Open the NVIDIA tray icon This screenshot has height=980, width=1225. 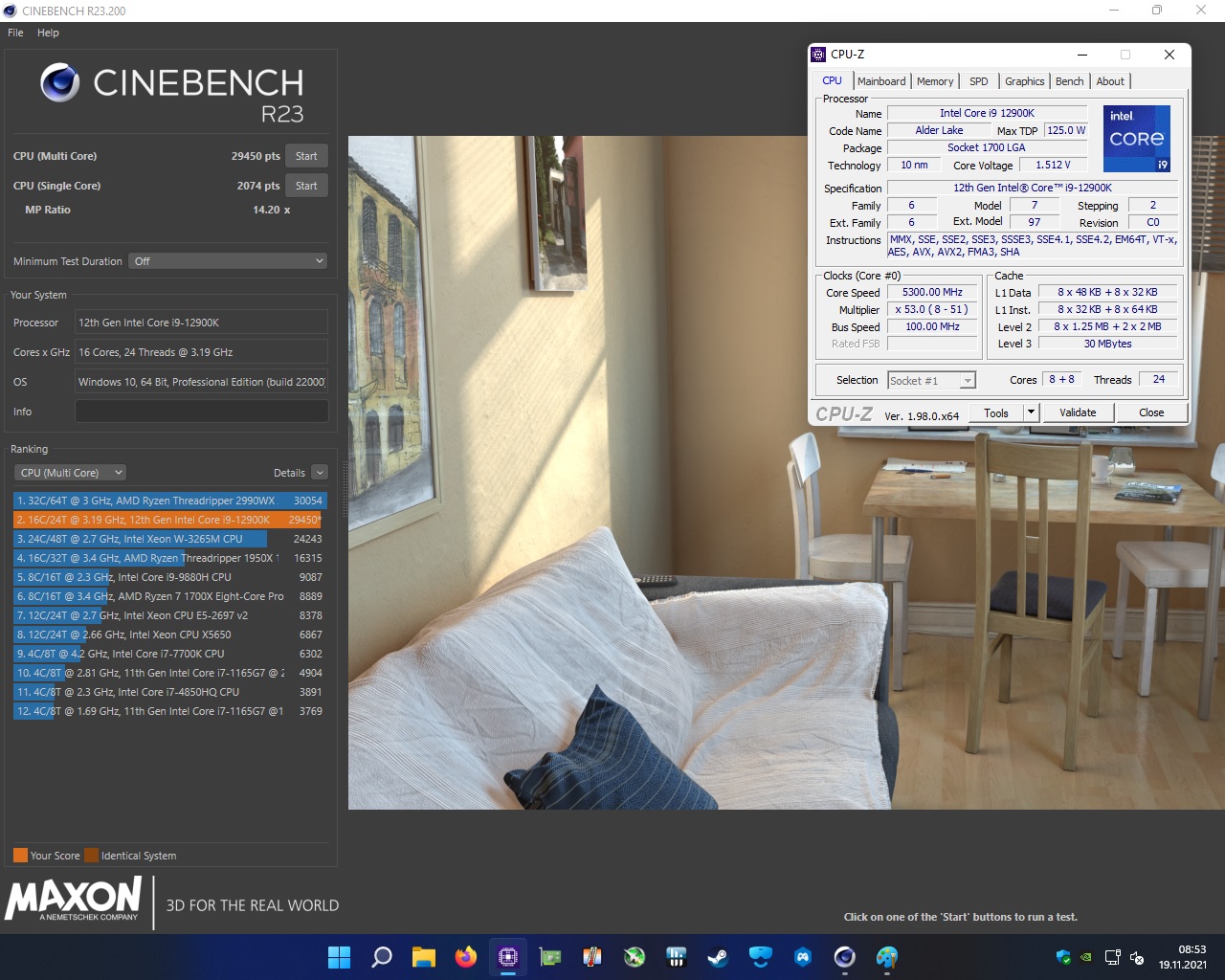pyautogui.click(x=1086, y=957)
